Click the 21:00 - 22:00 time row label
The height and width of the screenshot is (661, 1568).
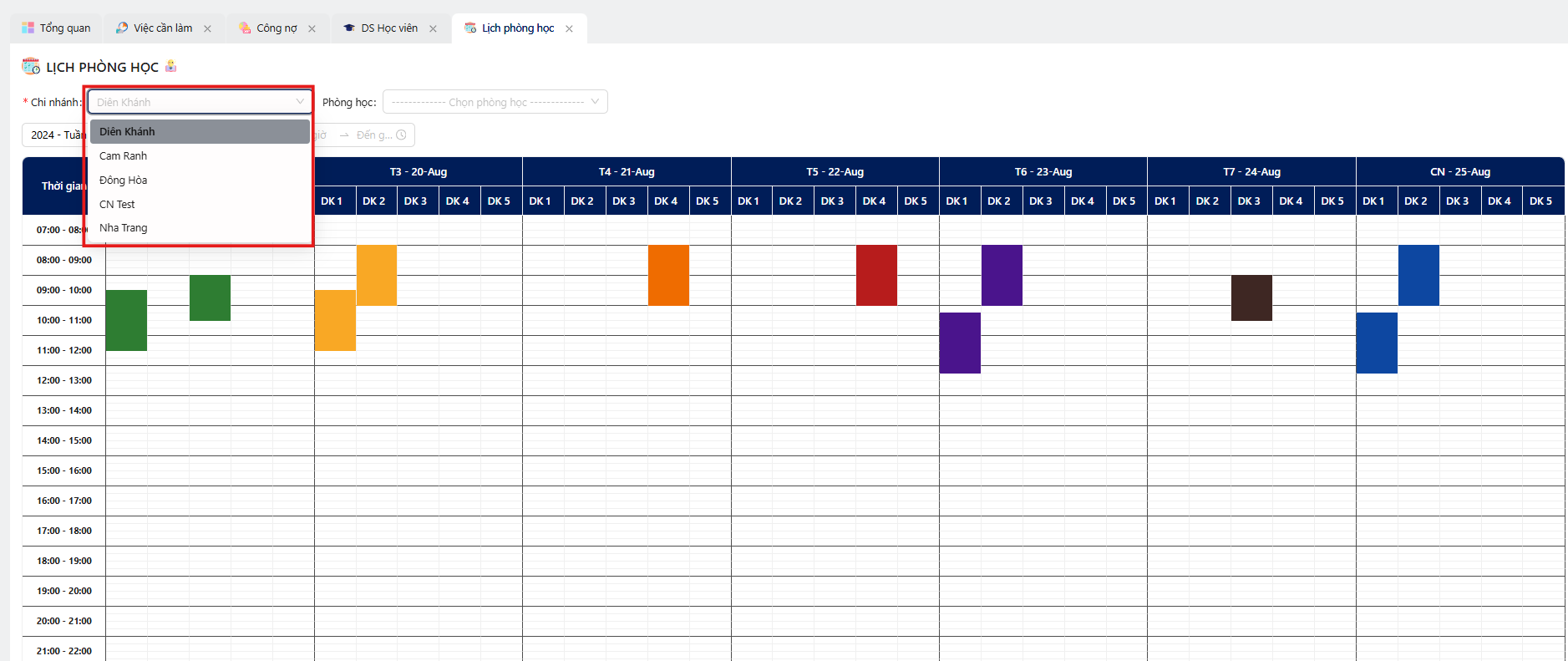(64, 650)
